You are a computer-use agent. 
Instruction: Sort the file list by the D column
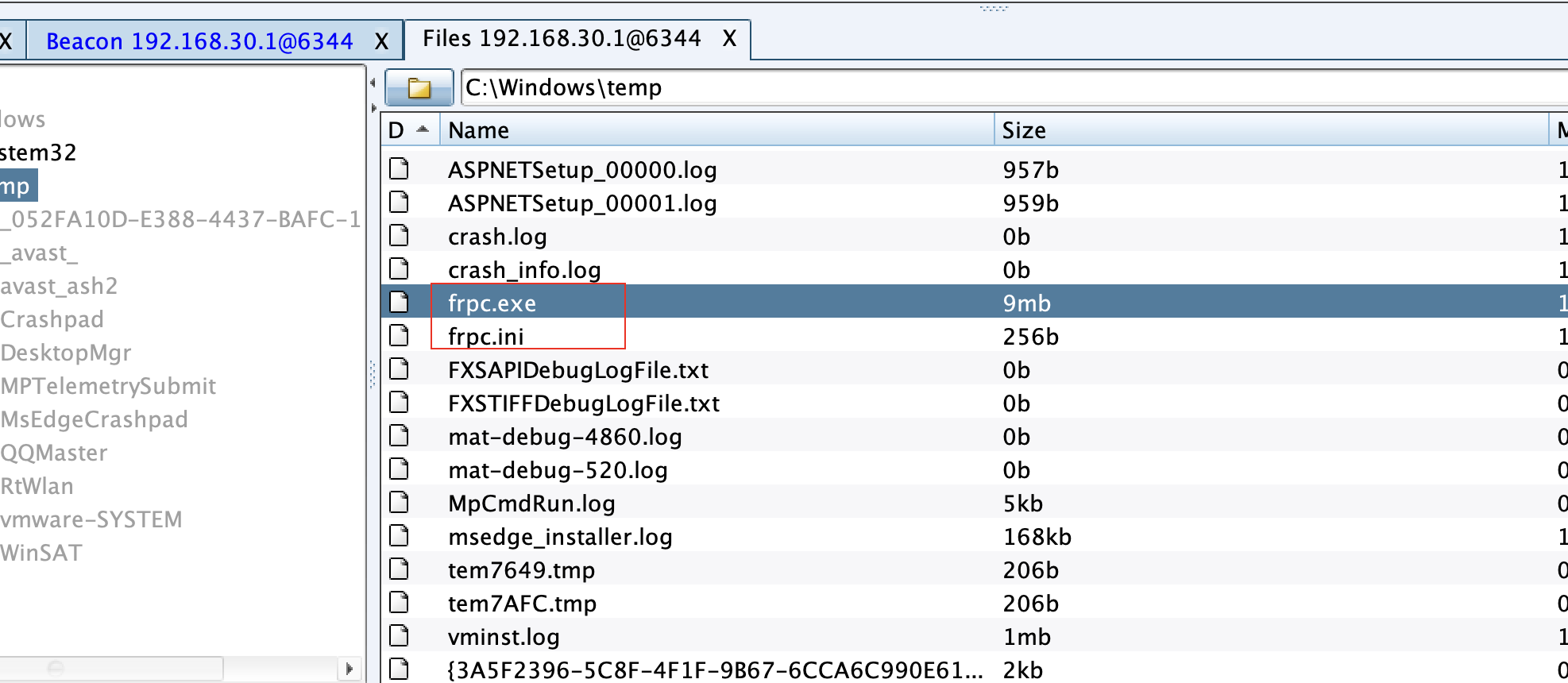click(410, 129)
